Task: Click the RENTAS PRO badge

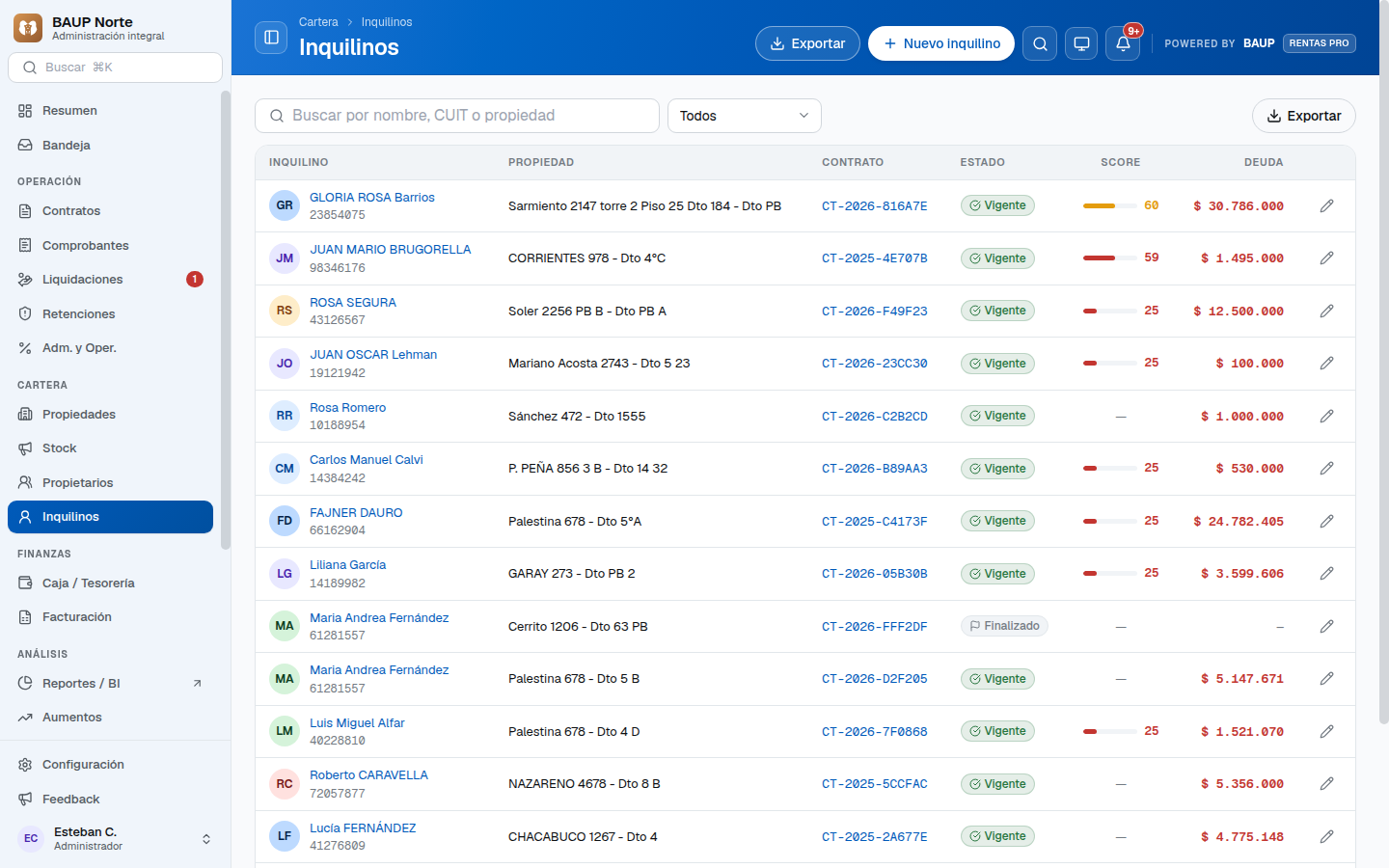Action: point(1320,43)
